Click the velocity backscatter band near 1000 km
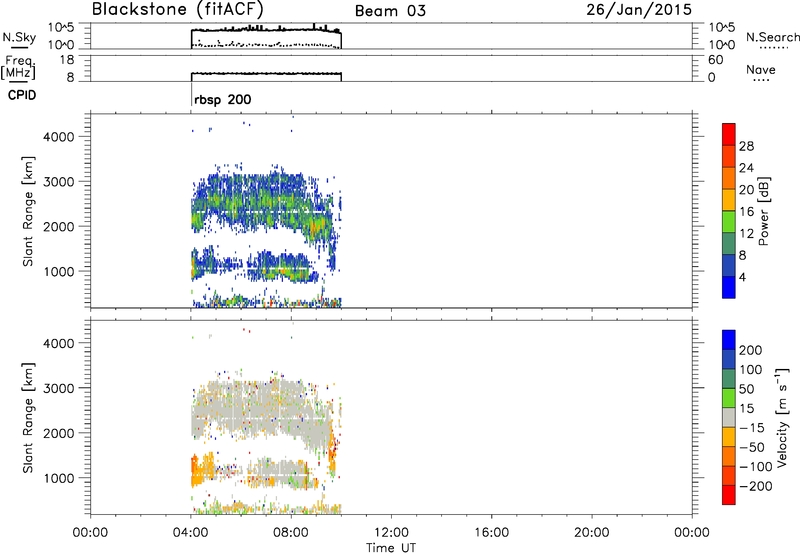 click(255, 472)
